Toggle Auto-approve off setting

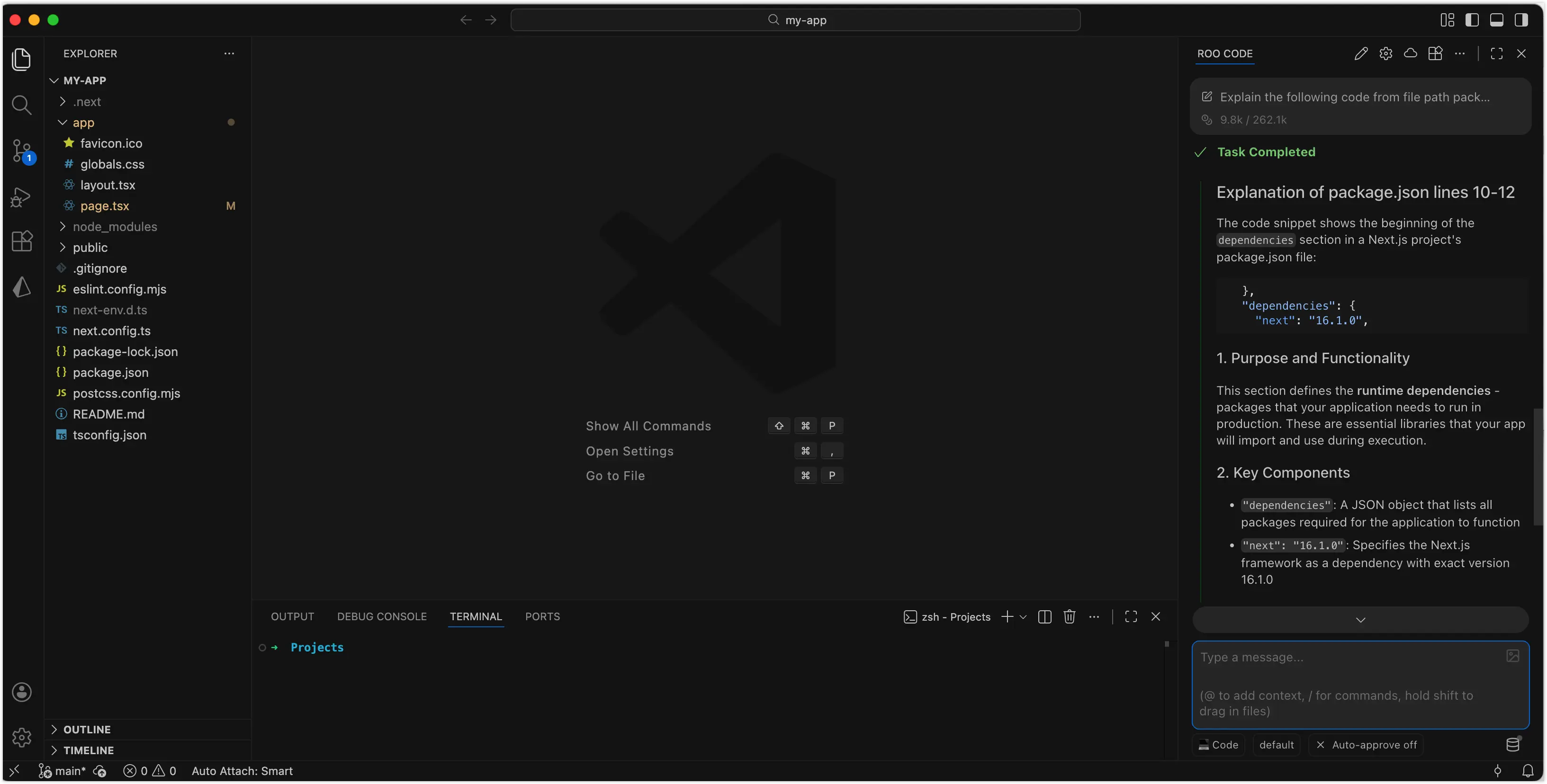[x=1366, y=744]
